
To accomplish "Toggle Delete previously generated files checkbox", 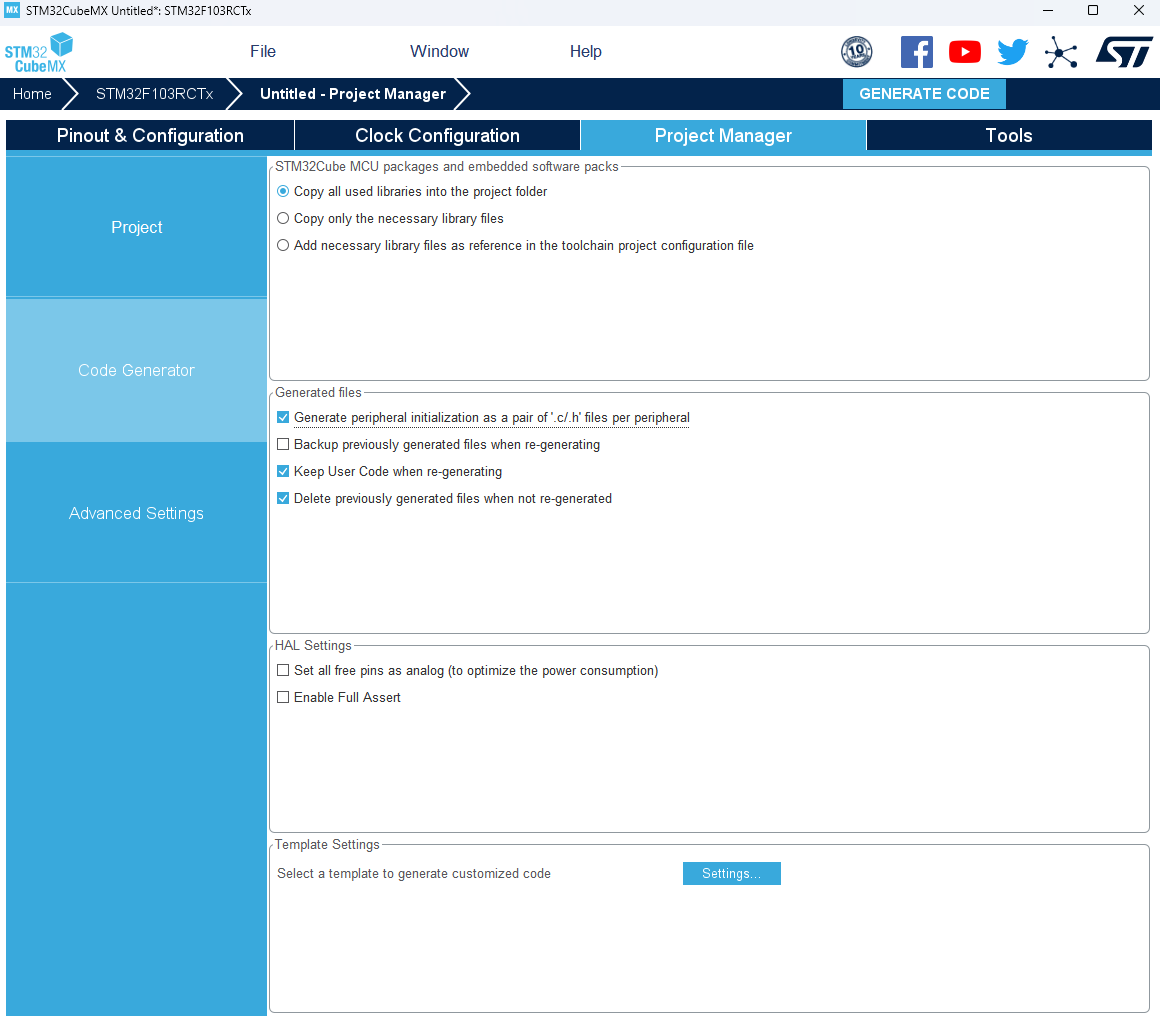I will [283, 499].
